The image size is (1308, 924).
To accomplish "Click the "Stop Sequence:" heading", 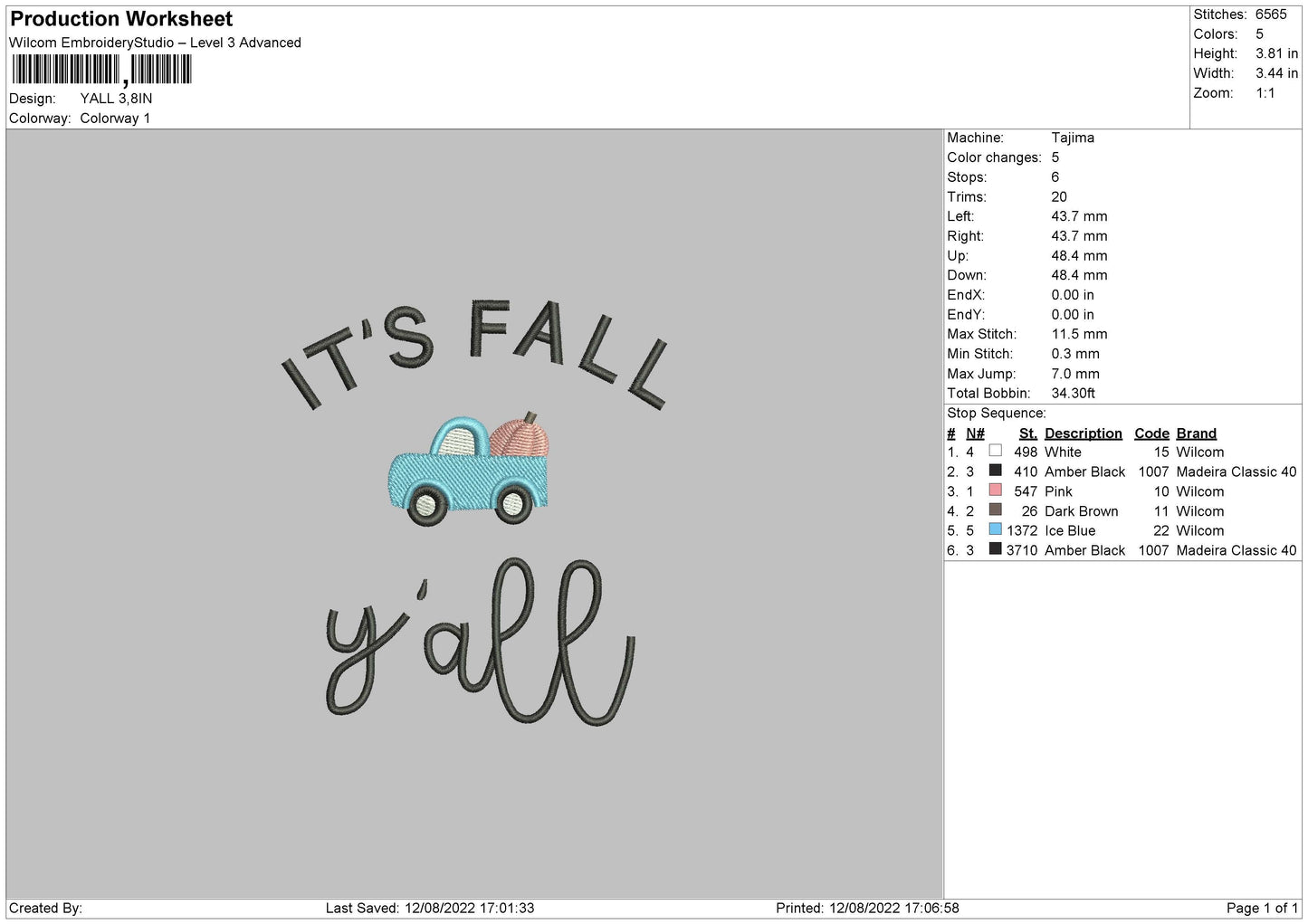I will (997, 414).
